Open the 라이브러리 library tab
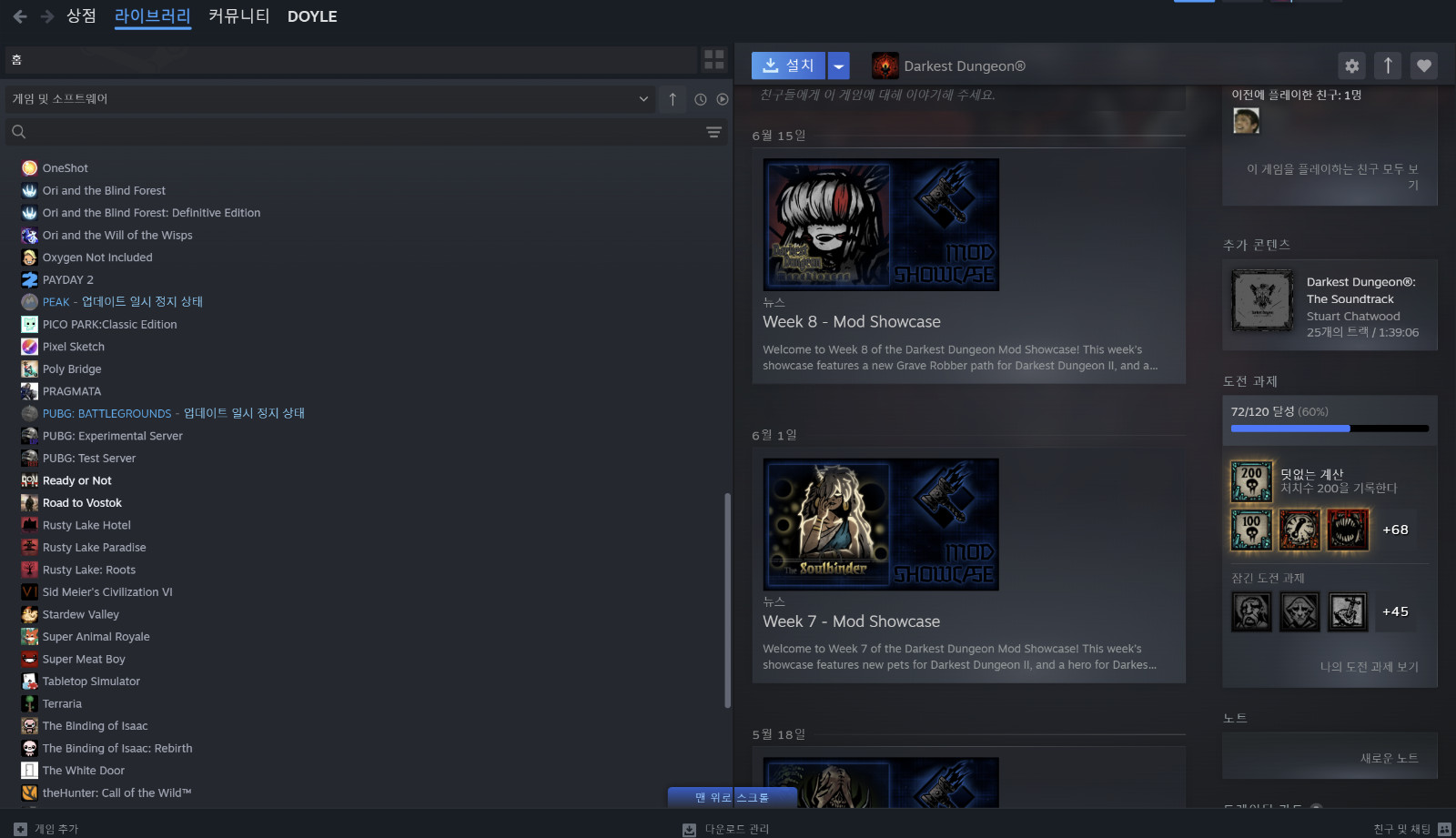Viewport: 1456px width, 838px height. tap(153, 16)
